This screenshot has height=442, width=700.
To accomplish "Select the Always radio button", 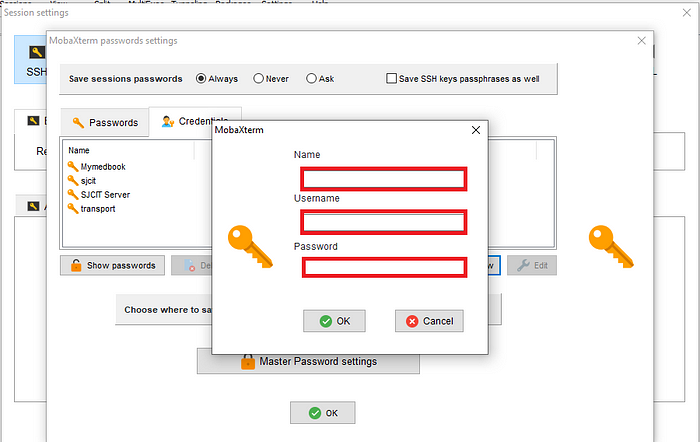I will click(x=201, y=79).
